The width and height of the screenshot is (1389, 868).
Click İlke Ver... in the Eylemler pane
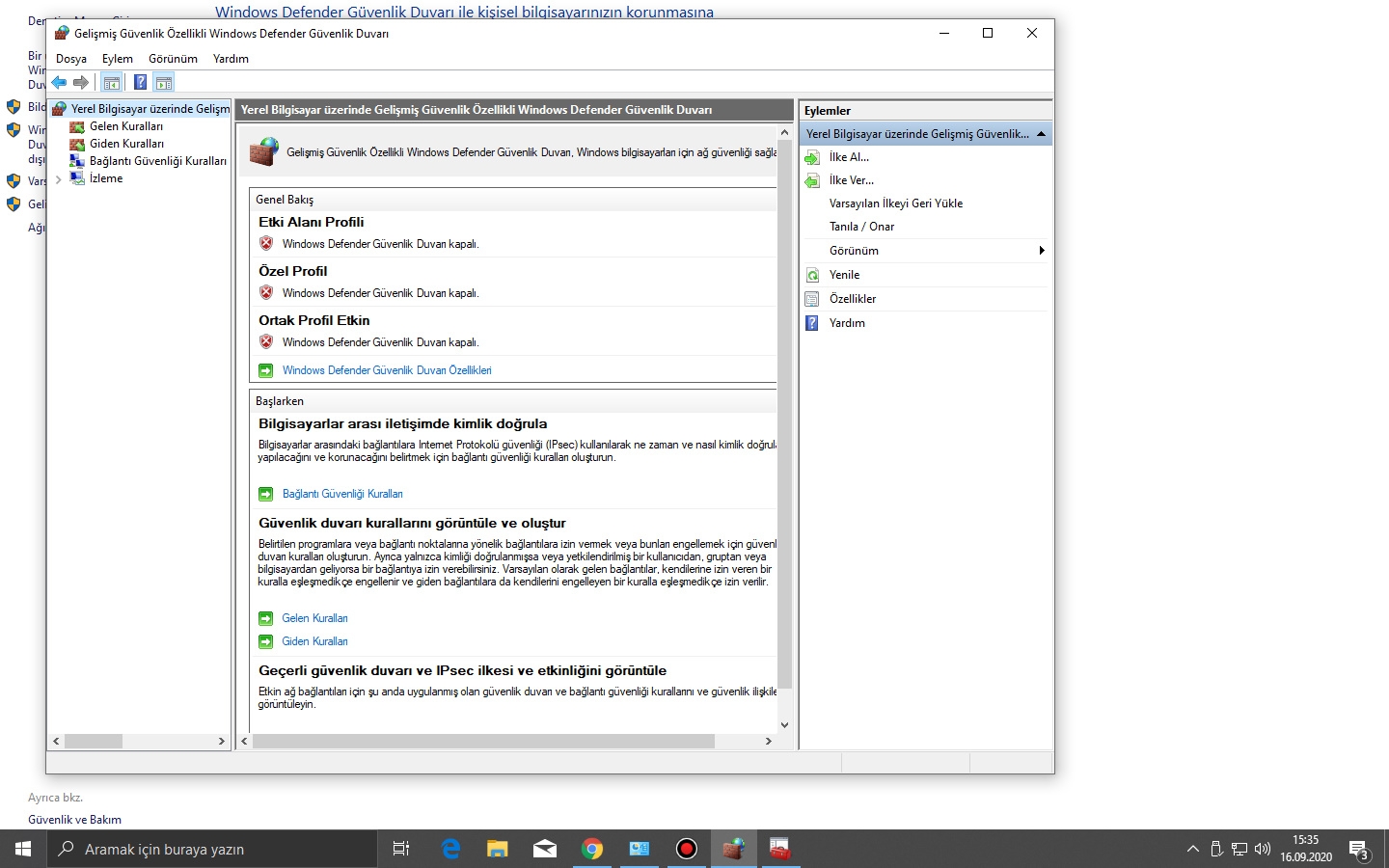pyautogui.click(x=851, y=180)
